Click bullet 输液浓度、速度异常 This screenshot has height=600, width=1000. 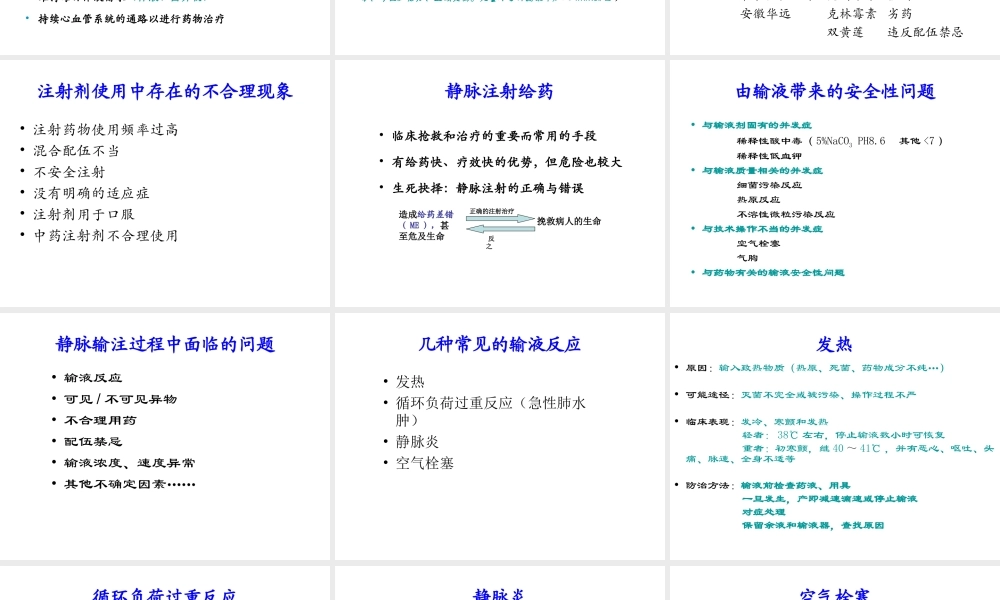click(x=129, y=463)
